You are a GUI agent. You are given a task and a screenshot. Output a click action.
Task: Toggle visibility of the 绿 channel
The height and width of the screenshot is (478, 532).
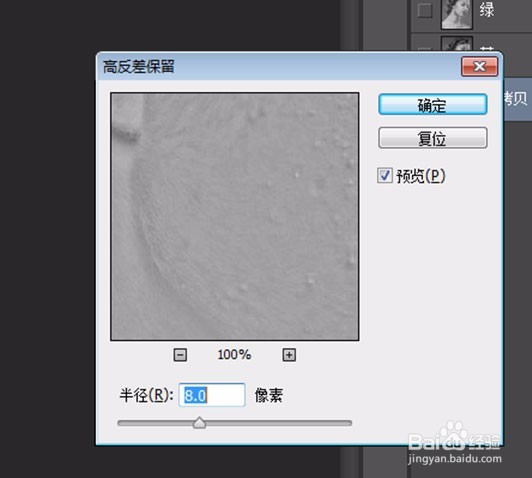(424, 10)
